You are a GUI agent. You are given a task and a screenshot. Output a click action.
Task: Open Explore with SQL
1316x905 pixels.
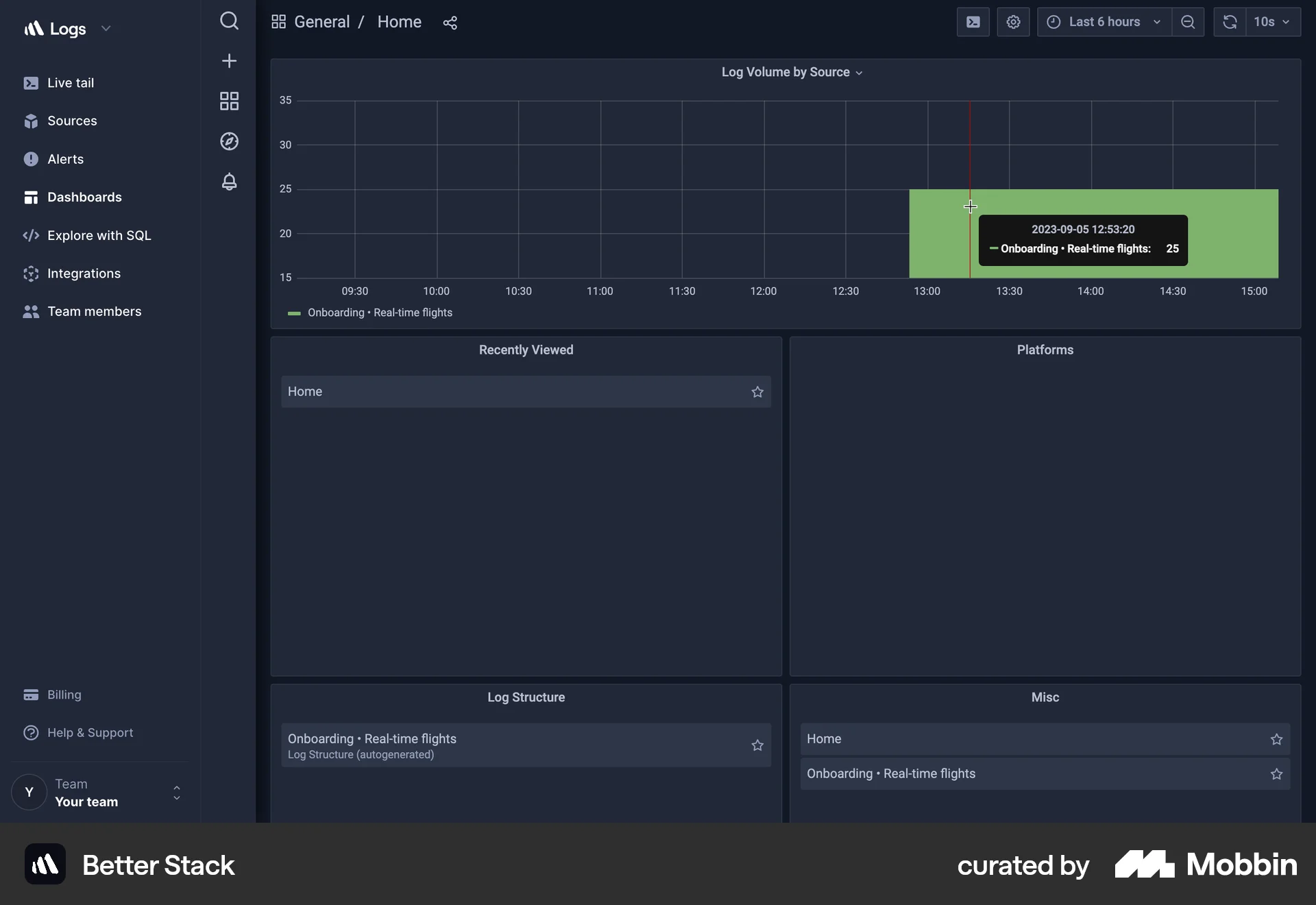99,236
